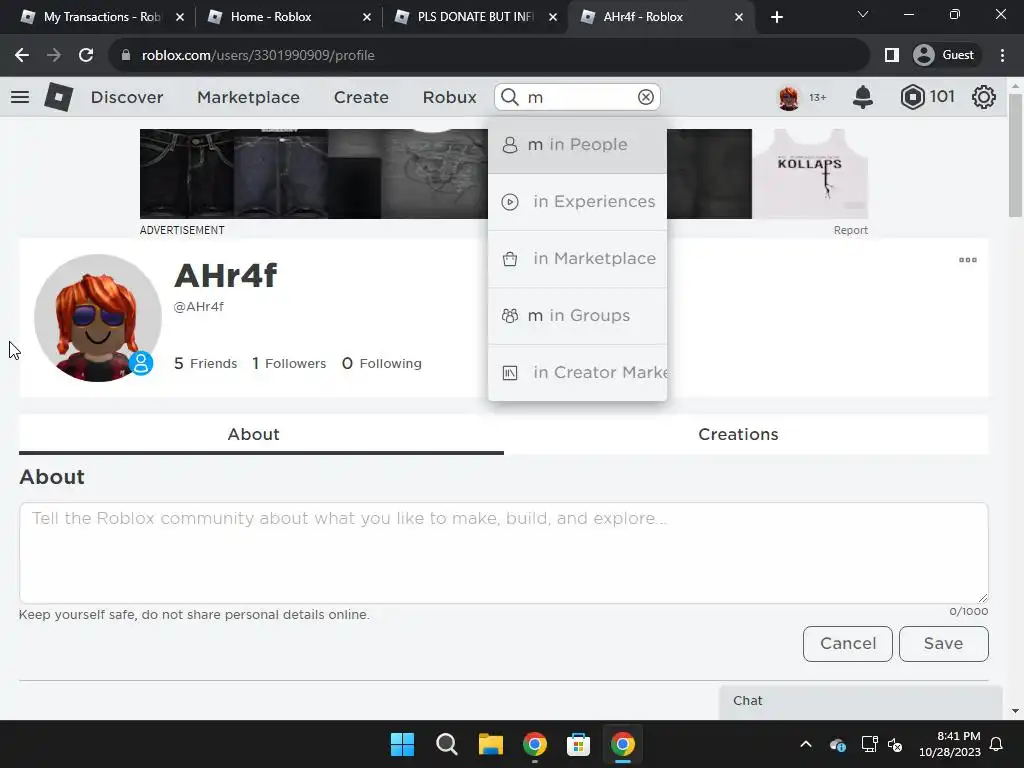Open Chrome's three-dot menu

click(x=1002, y=56)
